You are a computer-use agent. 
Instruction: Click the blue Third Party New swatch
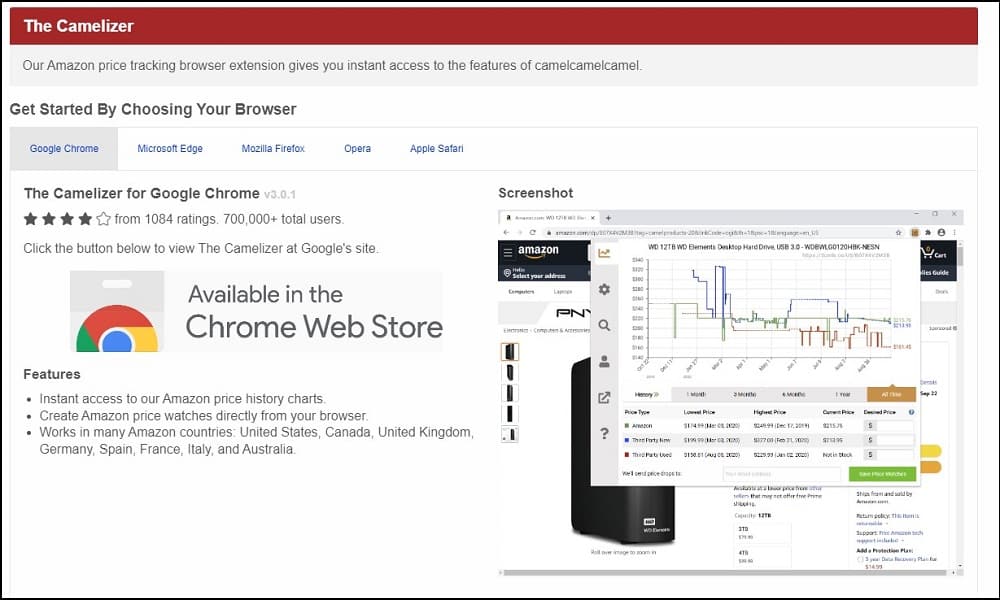click(x=627, y=441)
